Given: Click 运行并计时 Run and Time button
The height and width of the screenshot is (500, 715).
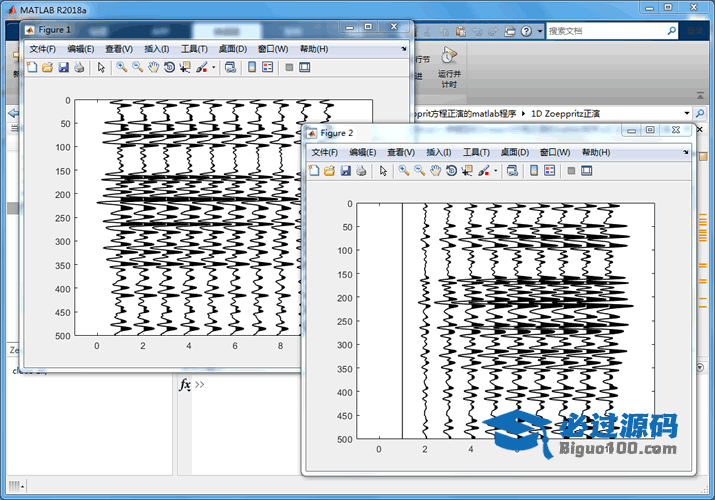Looking at the screenshot, I should pyautogui.click(x=449, y=67).
